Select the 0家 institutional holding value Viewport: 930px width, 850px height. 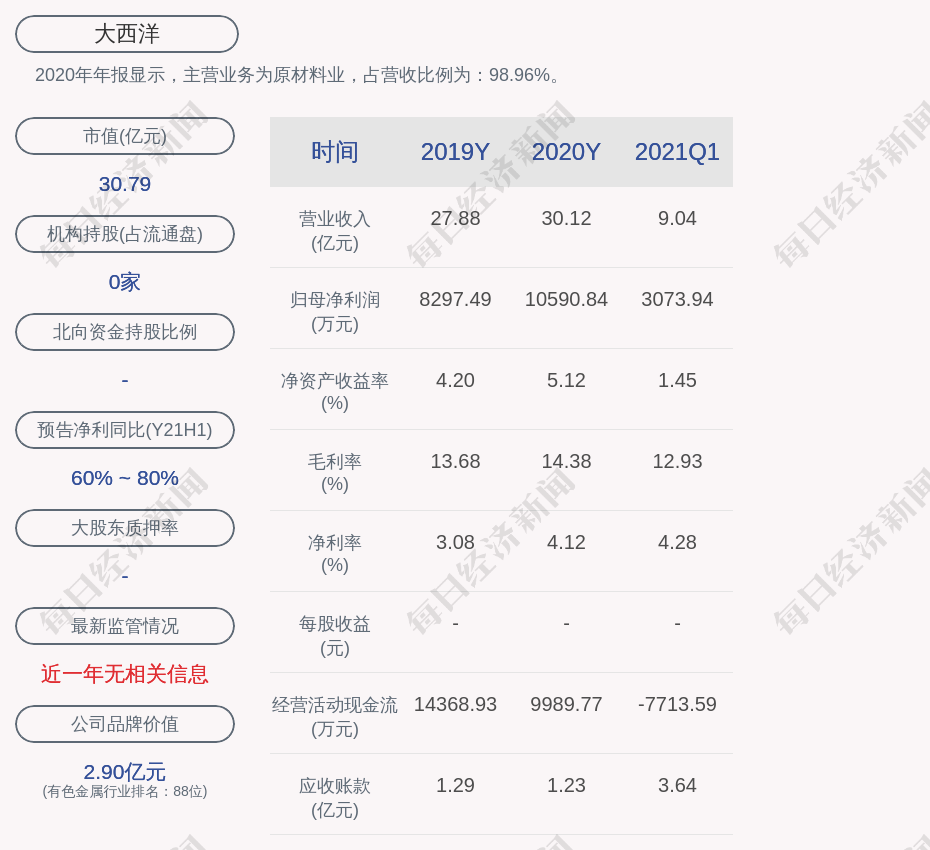pos(125,282)
